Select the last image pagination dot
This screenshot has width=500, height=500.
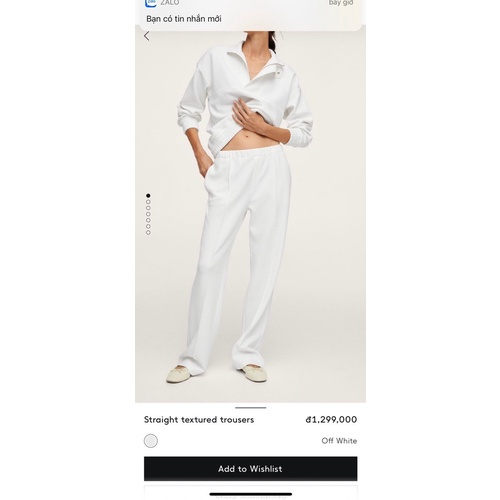(x=148, y=232)
